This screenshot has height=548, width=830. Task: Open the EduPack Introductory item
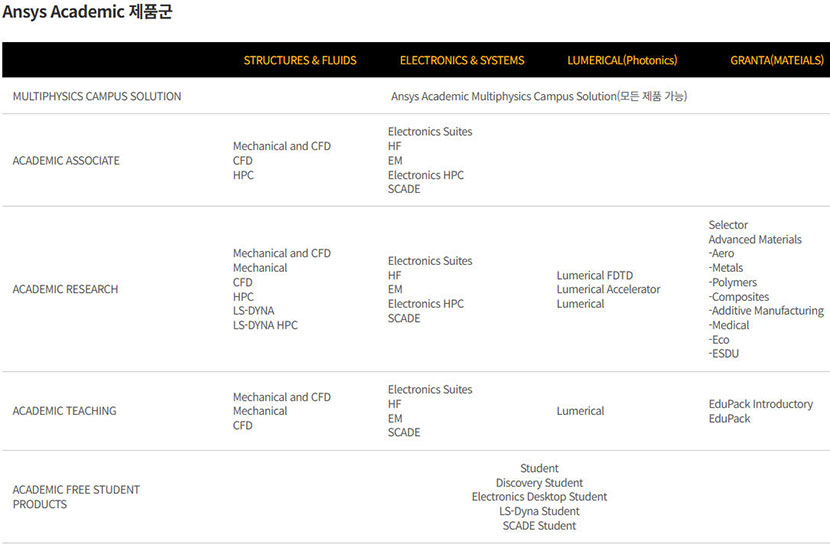[760, 404]
